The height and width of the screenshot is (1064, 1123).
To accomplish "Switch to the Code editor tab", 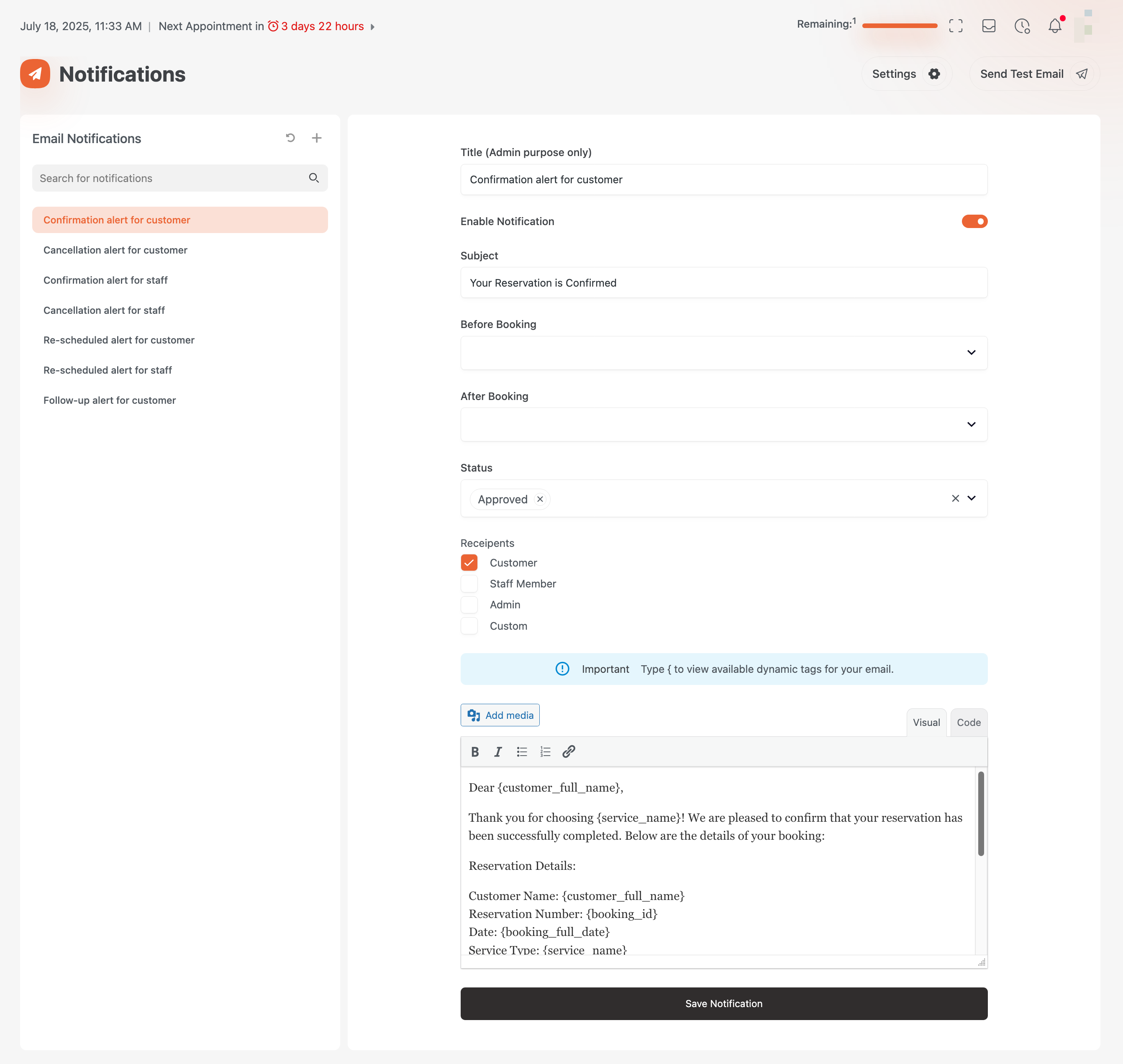I will 968,723.
